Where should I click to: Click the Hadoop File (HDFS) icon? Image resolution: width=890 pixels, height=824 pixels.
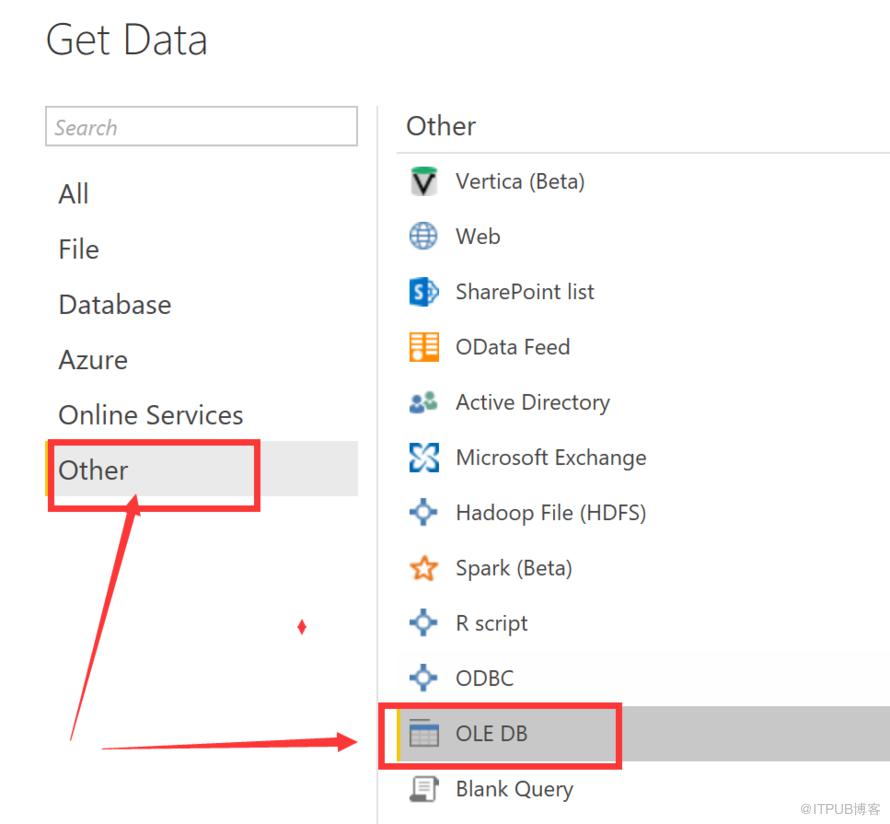(x=423, y=512)
